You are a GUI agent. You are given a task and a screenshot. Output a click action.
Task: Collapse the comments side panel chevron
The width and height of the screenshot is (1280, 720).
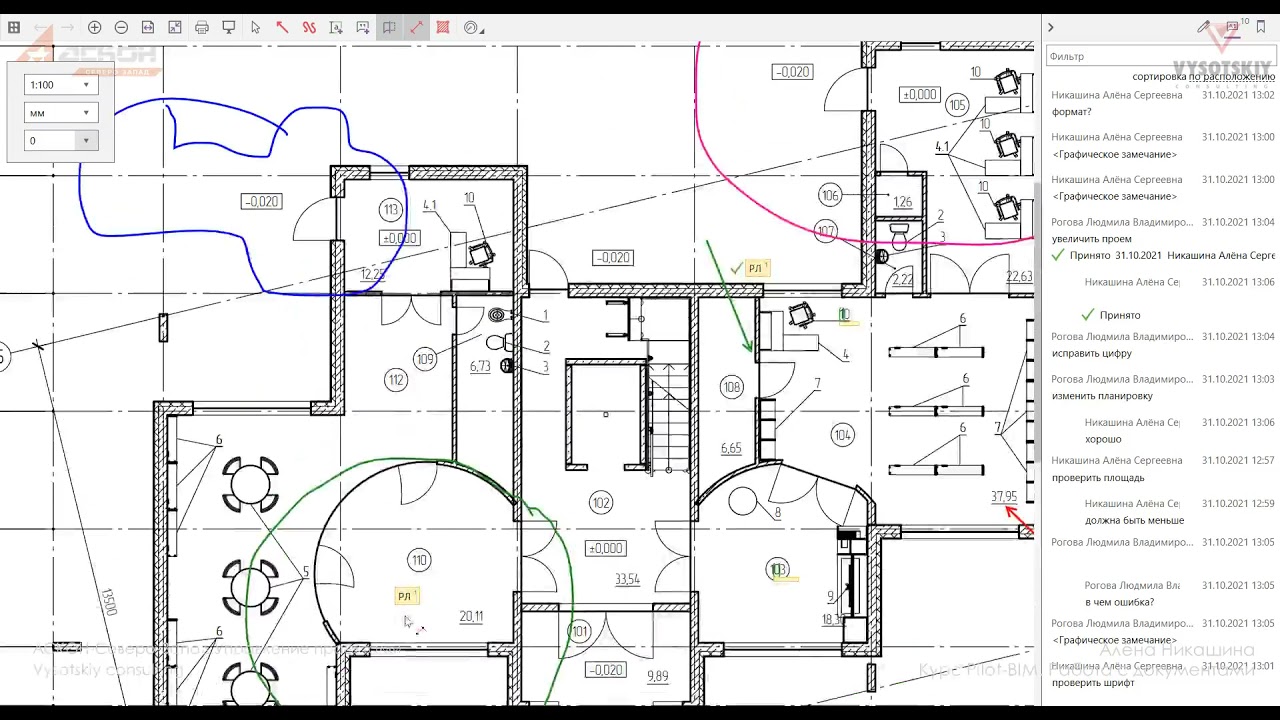pyautogui.click(x=1051, y=28)
